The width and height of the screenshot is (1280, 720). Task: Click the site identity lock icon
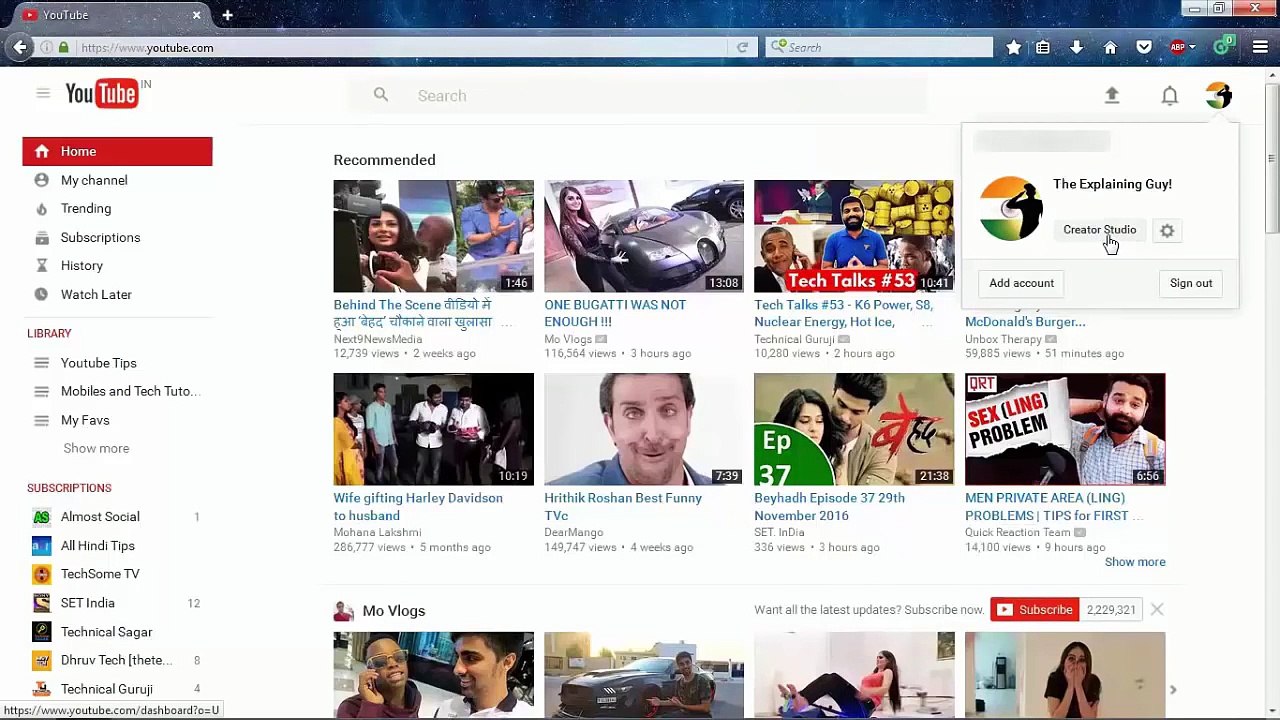(64, 47)
